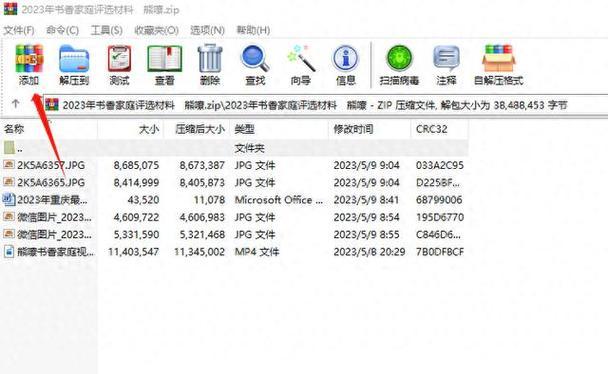Click the WinRAR icon in the address bar

pyautogui.click(x=52, y=105)
